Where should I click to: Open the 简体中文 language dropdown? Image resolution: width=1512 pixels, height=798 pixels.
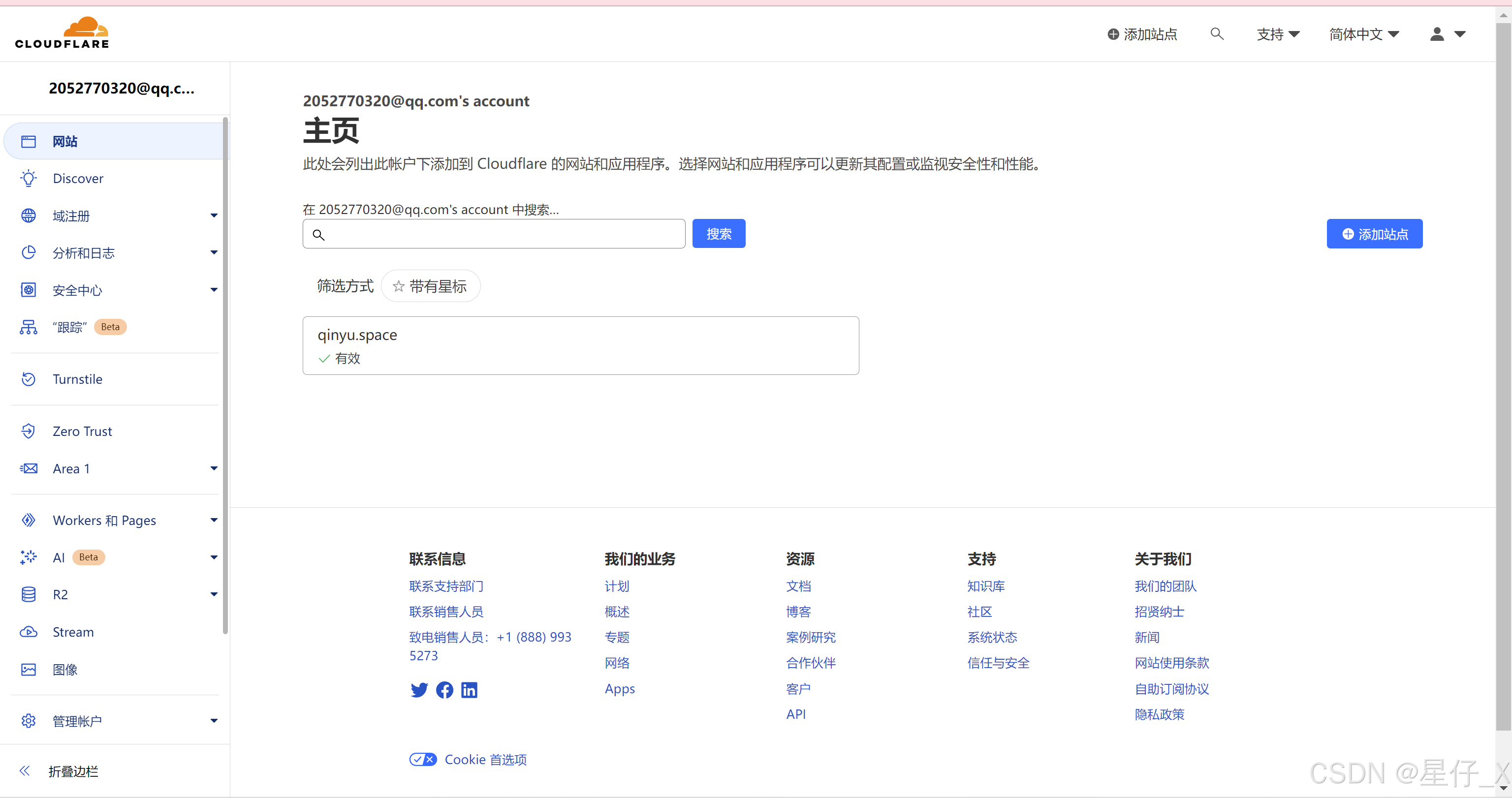(x=1363, y=34)
